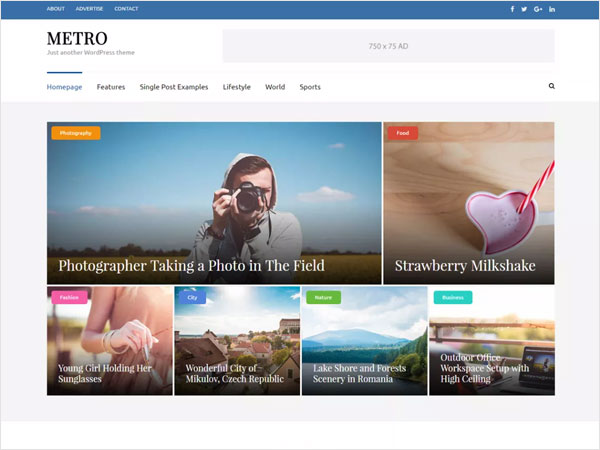Screen dimensions: 600x450
Task: Click the Advertise link in top bar
Action: pos(89,9)
